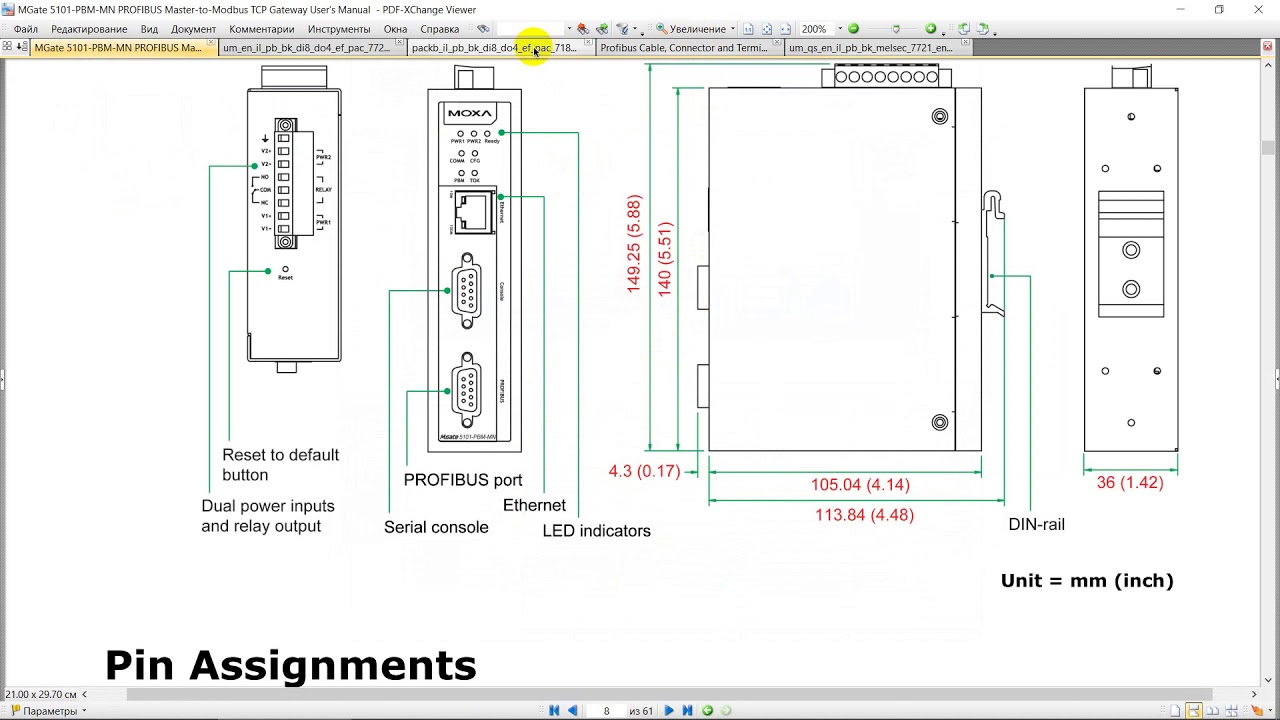Click the search options funnel icon
This screenshot has width=1280, height=720.
pos(623,29)
